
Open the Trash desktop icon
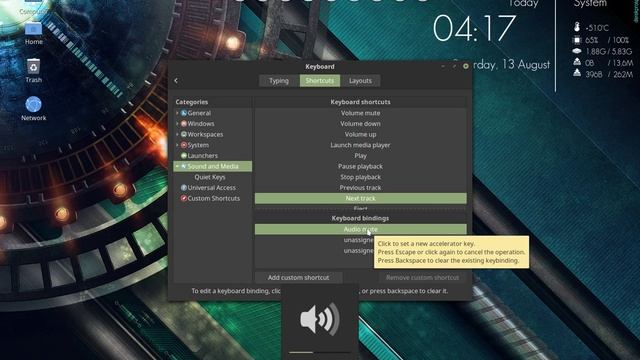point(33,67)
